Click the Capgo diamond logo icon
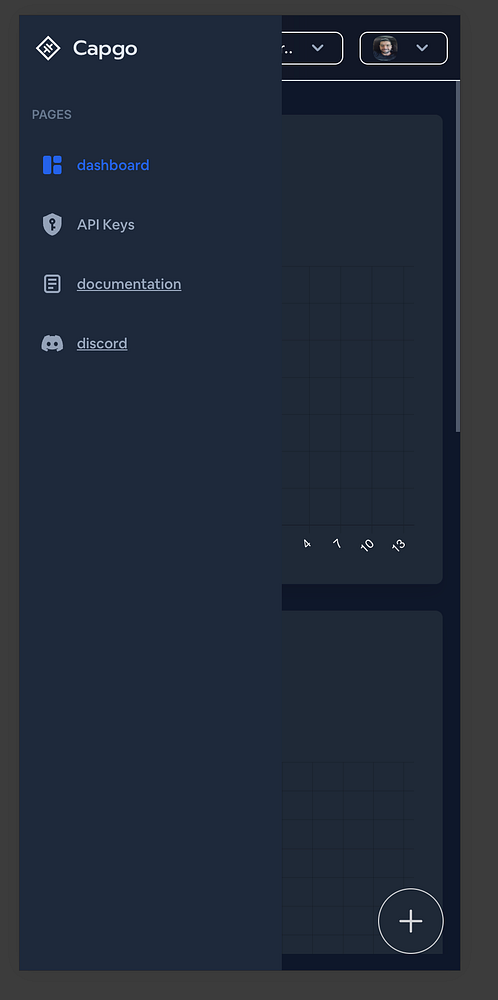This screenshot has width=498, height=1000. [x=48, y=48]
